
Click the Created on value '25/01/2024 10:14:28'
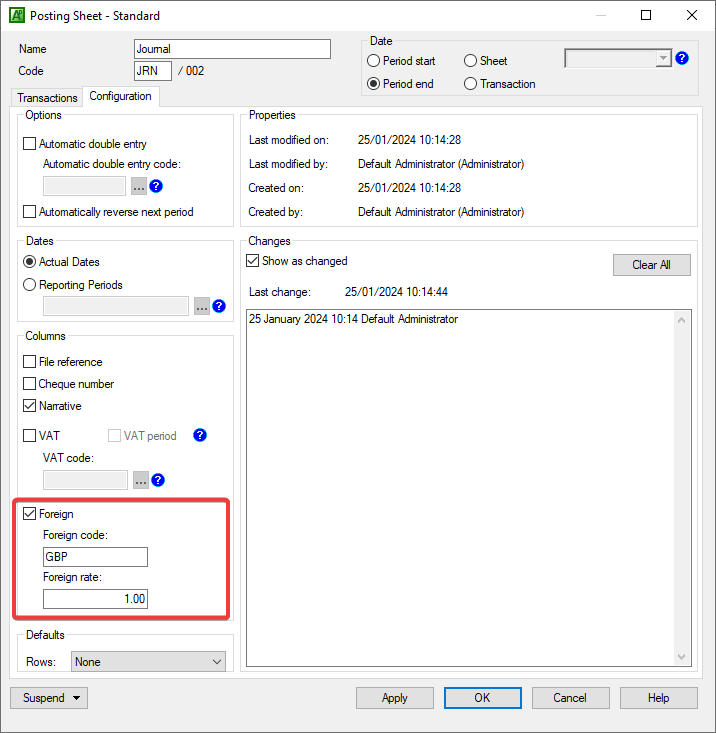pos(409,188)
